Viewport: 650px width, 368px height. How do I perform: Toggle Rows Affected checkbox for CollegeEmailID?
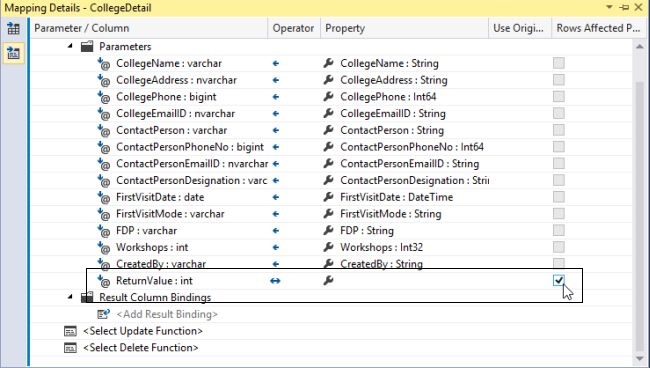559,113
